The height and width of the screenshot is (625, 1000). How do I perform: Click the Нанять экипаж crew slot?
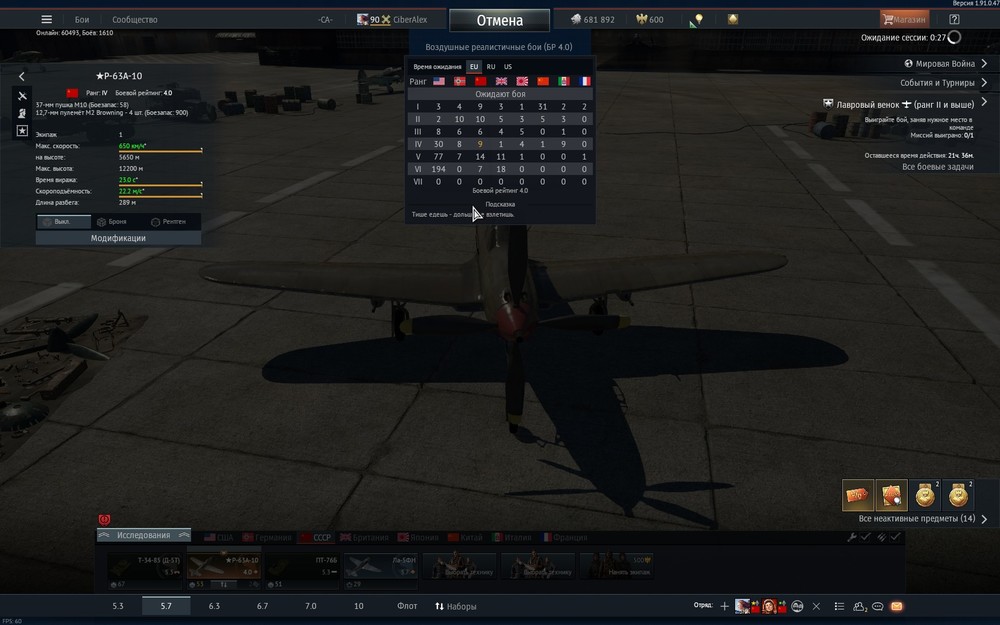617,566
